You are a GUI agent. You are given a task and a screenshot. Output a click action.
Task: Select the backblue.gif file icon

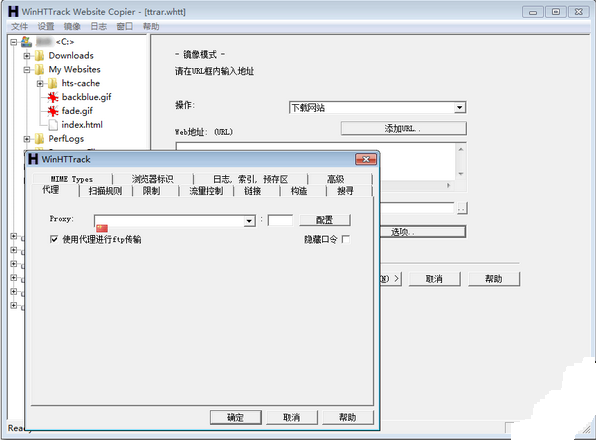point(52,97)
